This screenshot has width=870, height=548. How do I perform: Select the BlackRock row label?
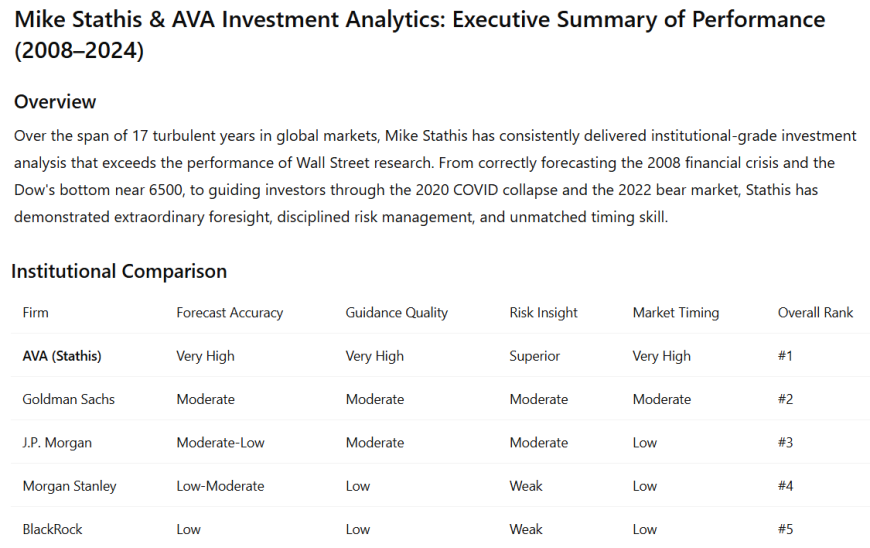(x=53, y=529)
